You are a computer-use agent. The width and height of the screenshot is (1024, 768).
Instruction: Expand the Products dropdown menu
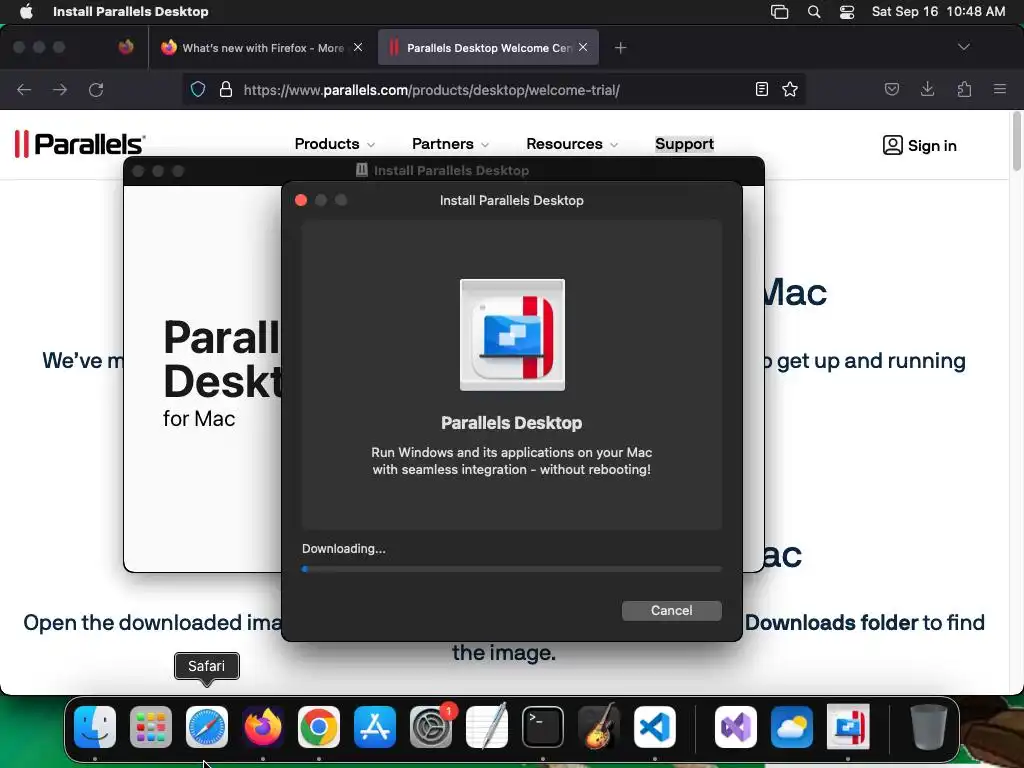(334, 144)
